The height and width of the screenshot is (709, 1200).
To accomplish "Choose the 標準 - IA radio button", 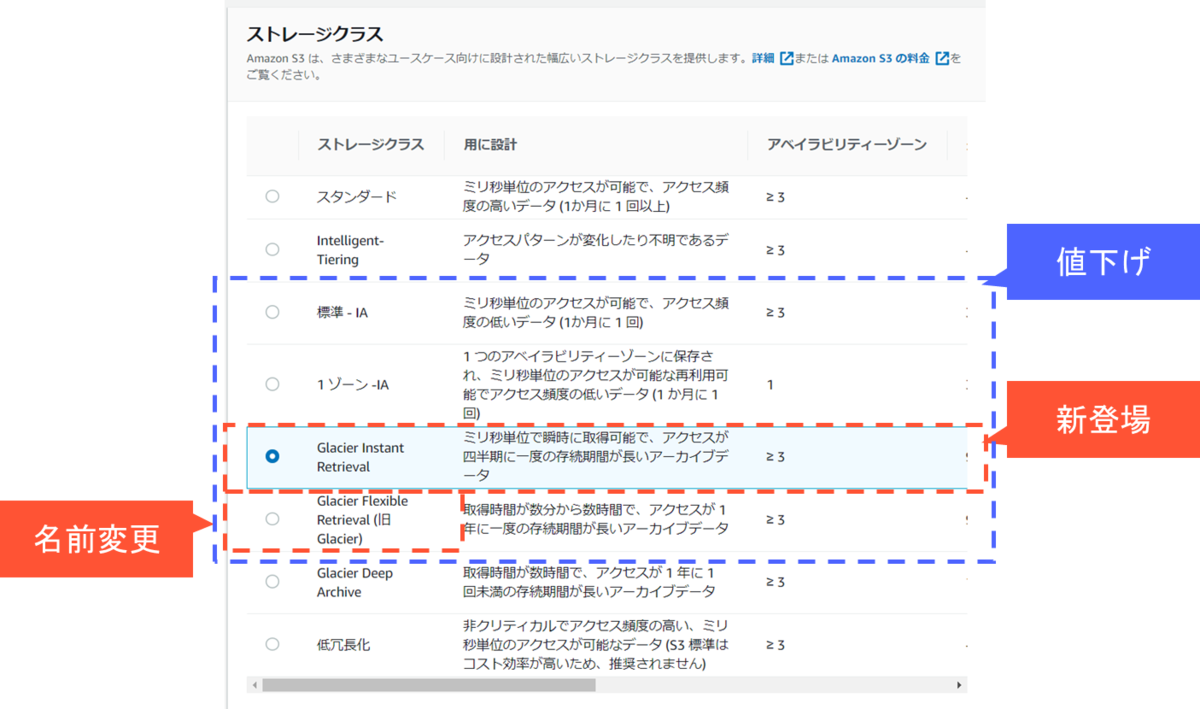I will point(272,312).
